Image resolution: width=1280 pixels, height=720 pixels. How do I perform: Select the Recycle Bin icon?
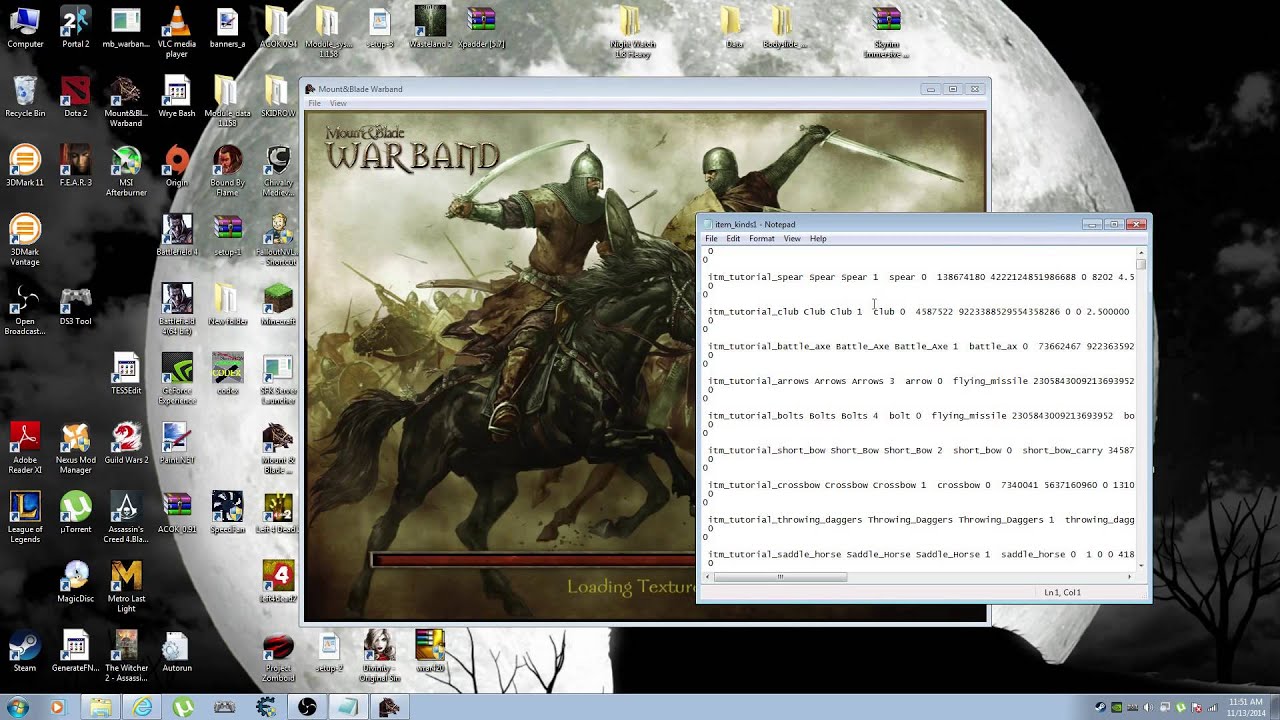pos(24,97)
